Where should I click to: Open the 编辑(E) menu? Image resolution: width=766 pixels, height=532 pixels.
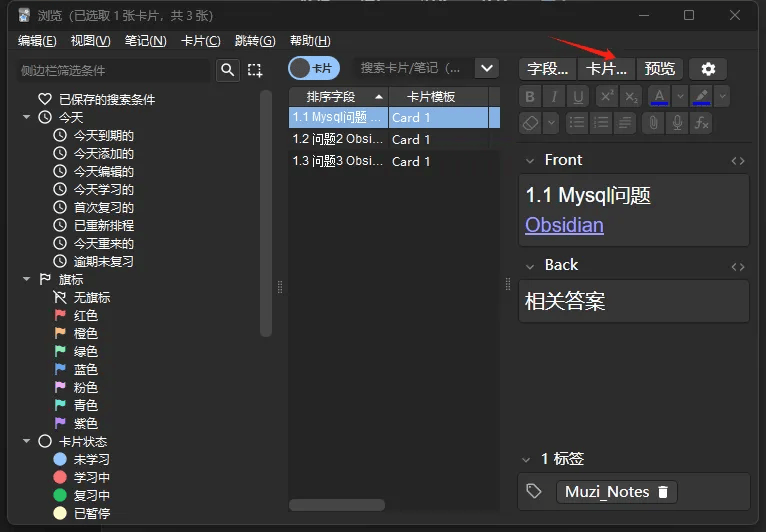37,41
